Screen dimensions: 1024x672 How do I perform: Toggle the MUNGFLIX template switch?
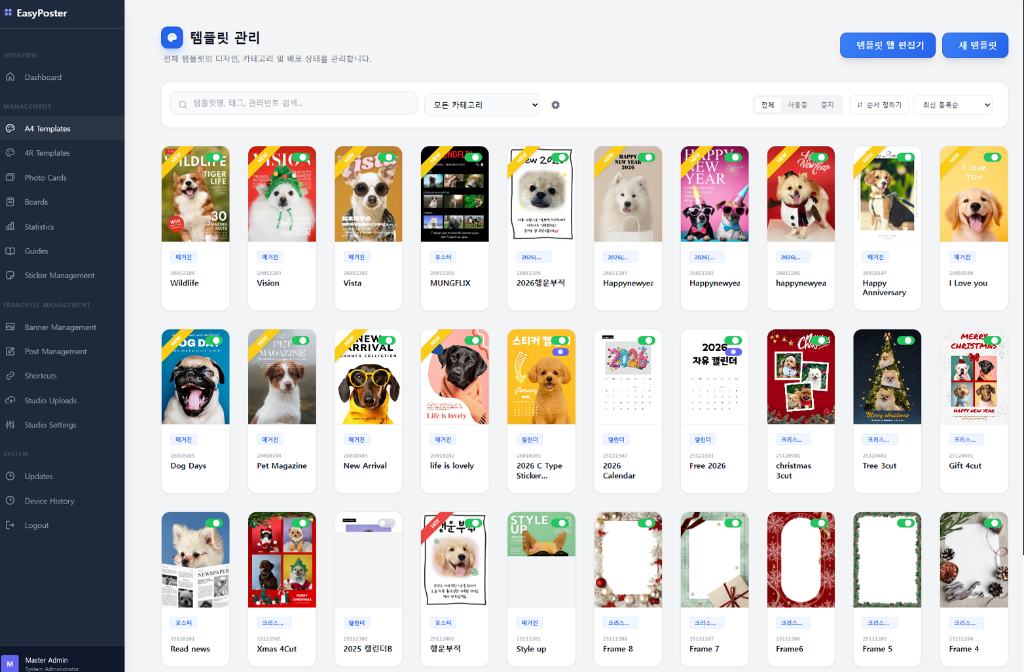[x=473, y=157]
